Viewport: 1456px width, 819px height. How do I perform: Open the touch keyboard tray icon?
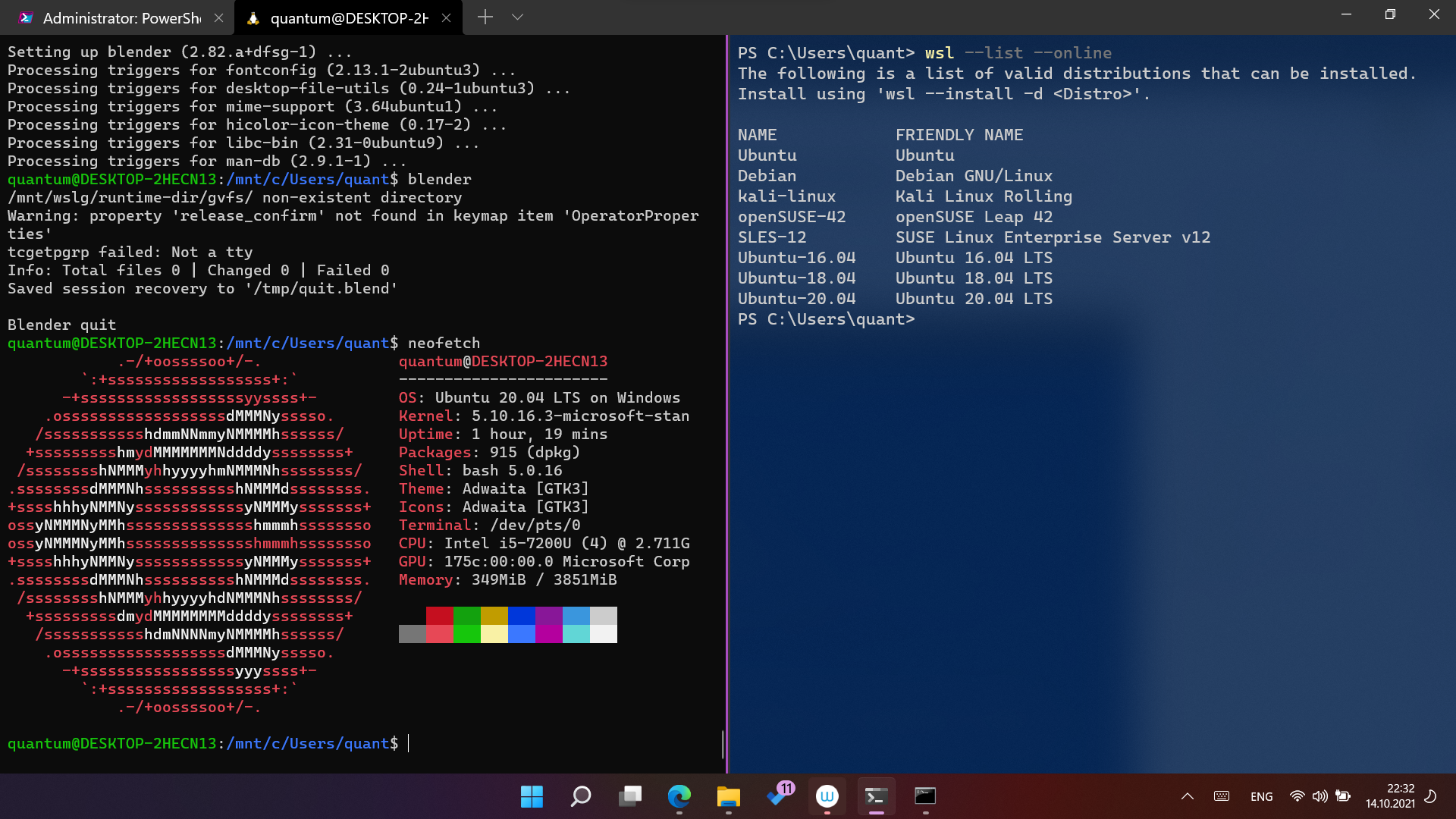point(1222,796)
